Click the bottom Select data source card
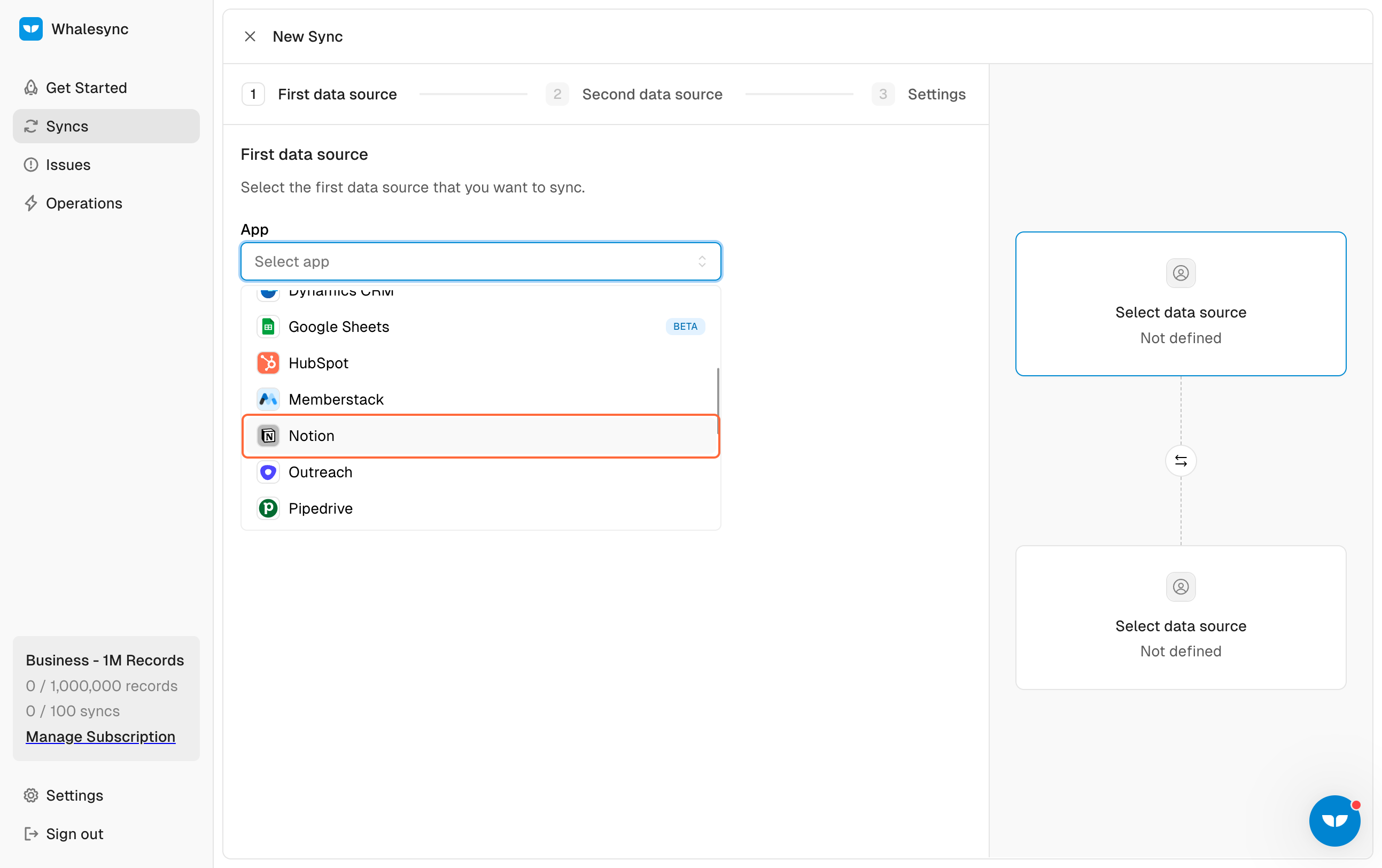Viewport: 1382px width, 868px height. (x=1180, y=618)
